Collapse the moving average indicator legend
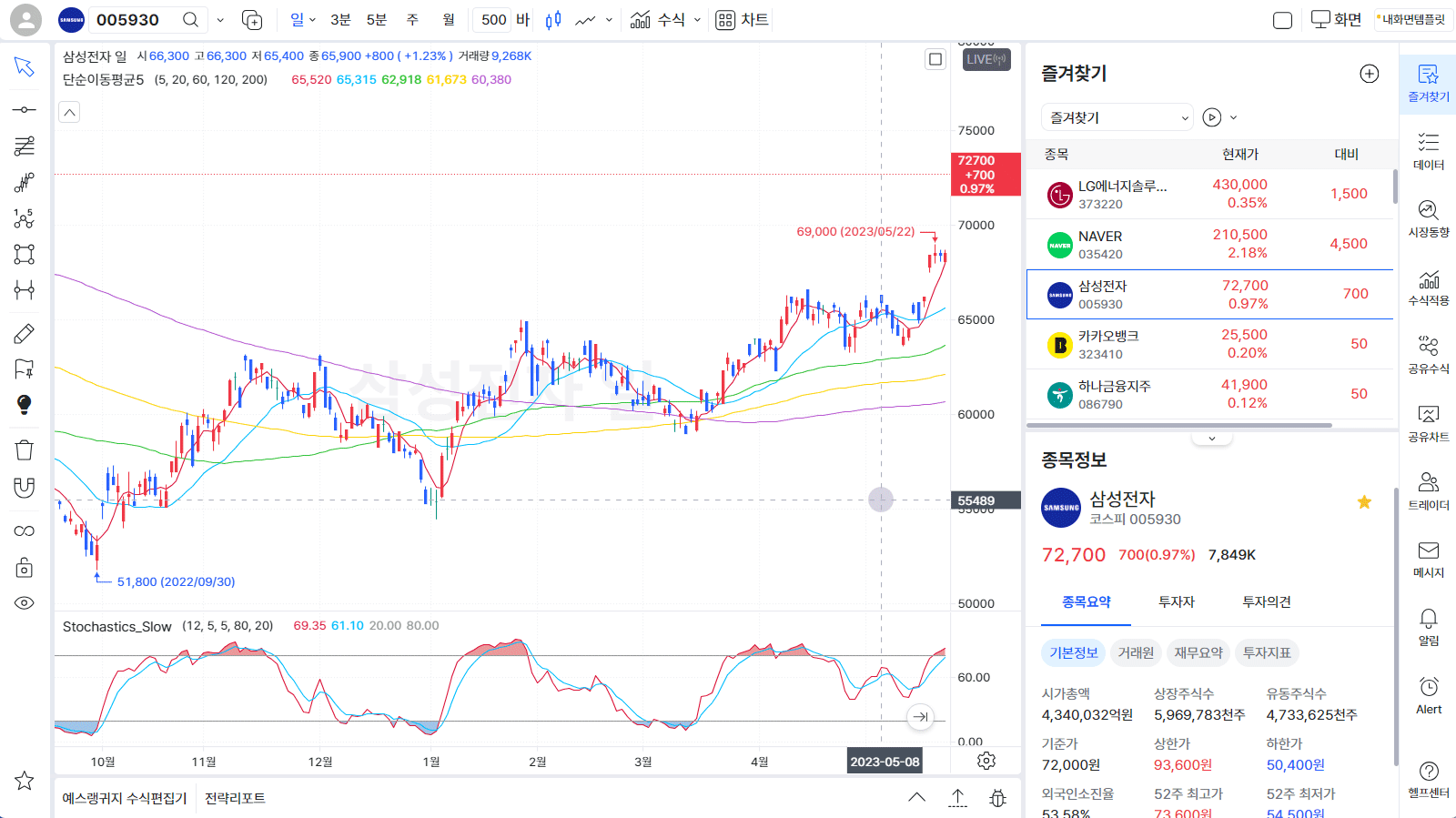The image size is (1456, 818). pyautogui.click(x=69, y=112)
